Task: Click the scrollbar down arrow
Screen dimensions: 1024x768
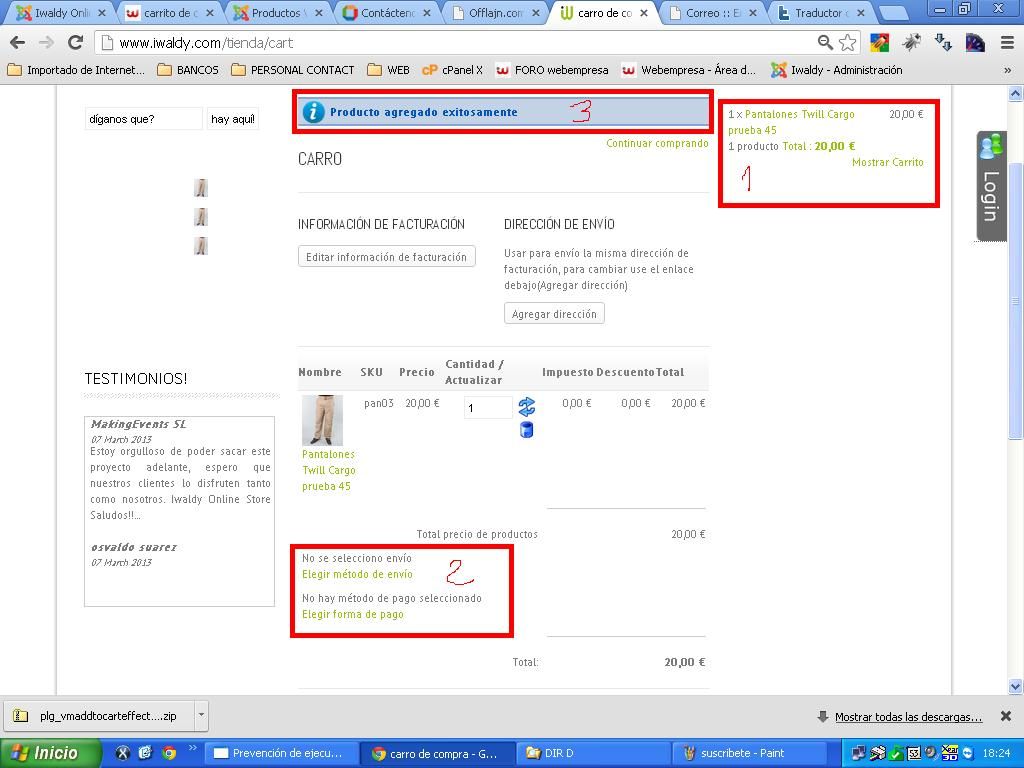Action: (1016, 686)
